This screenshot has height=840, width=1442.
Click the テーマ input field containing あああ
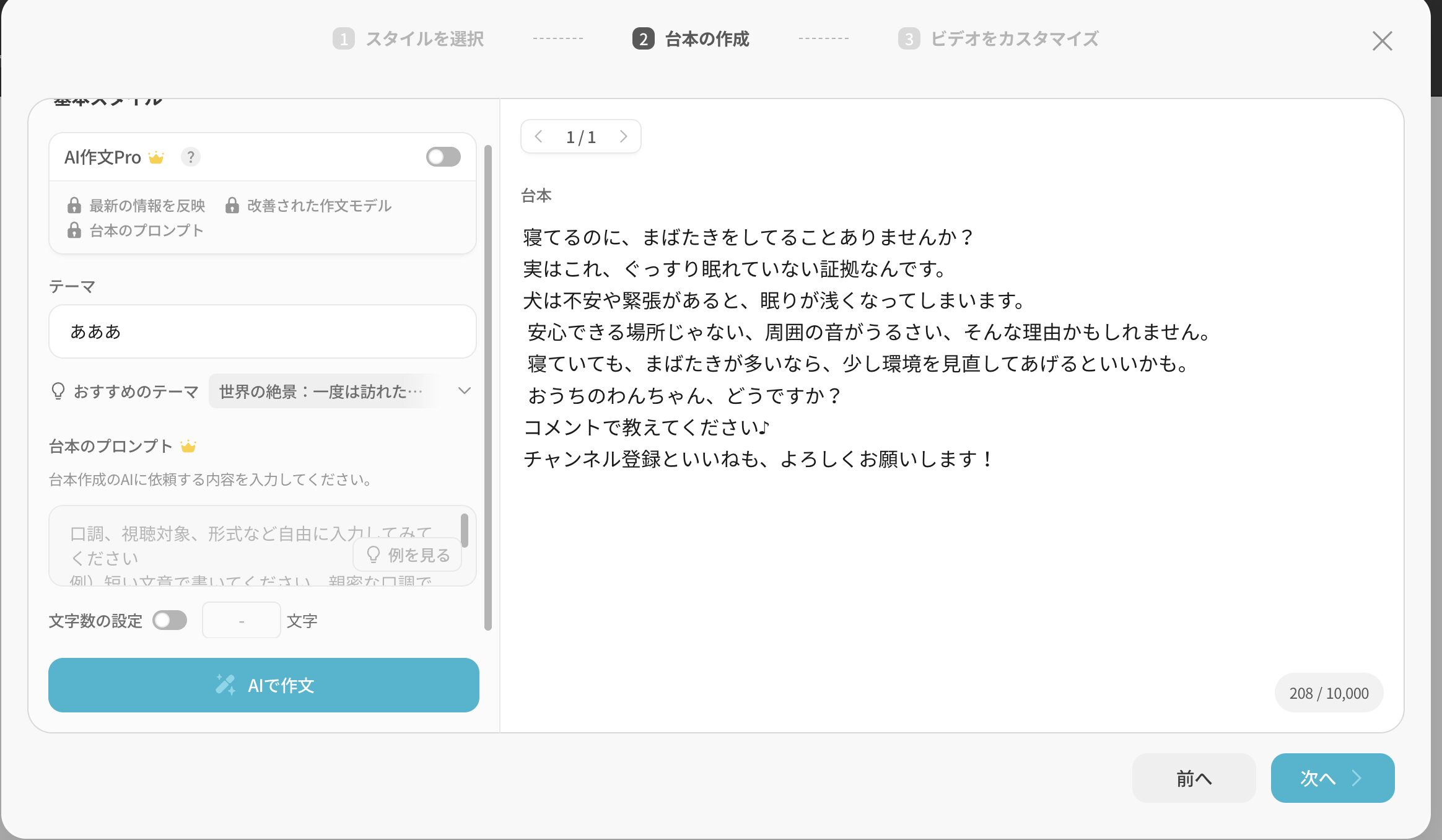coord(263,331)
